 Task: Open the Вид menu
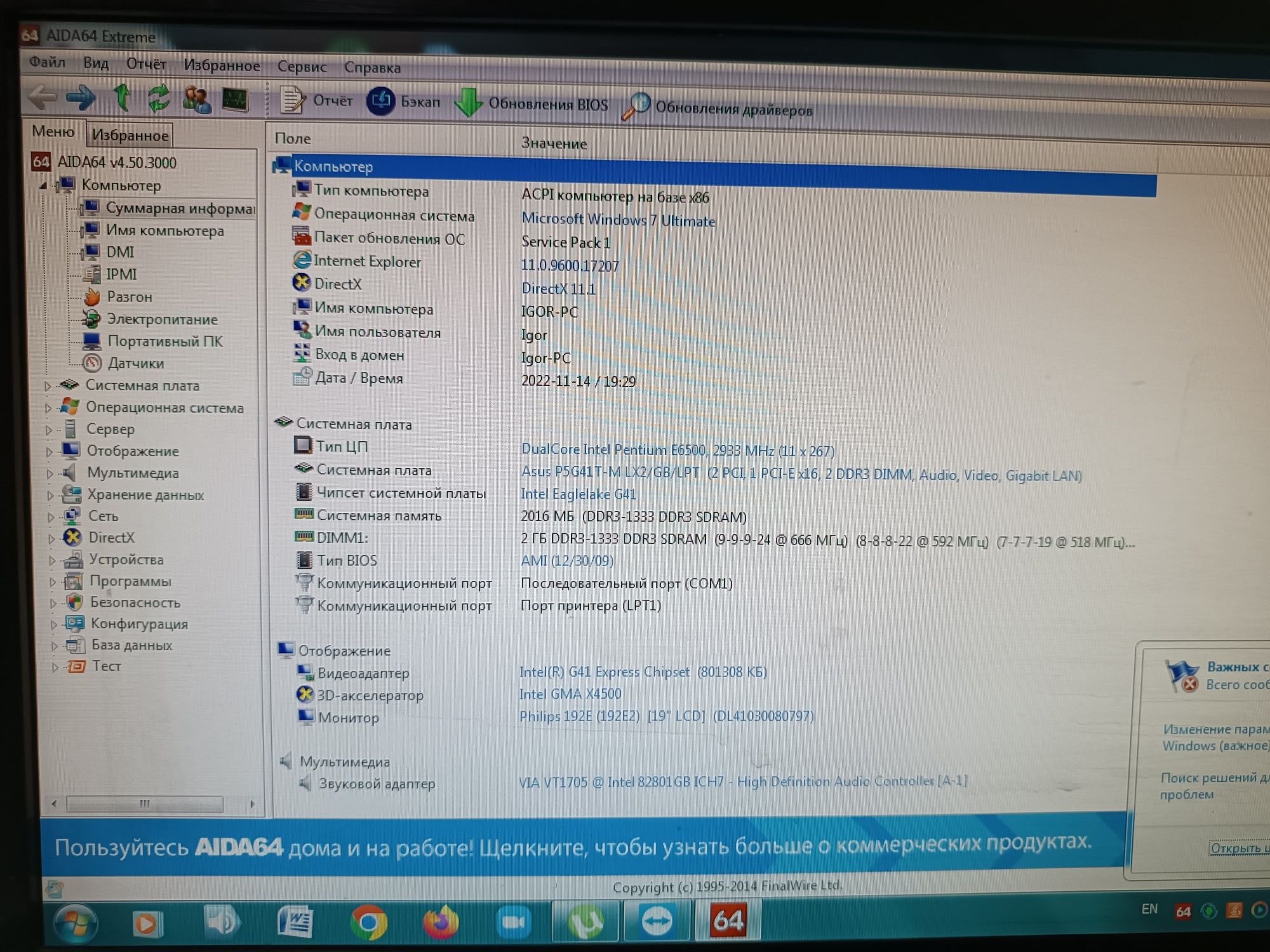click(96, 63)
